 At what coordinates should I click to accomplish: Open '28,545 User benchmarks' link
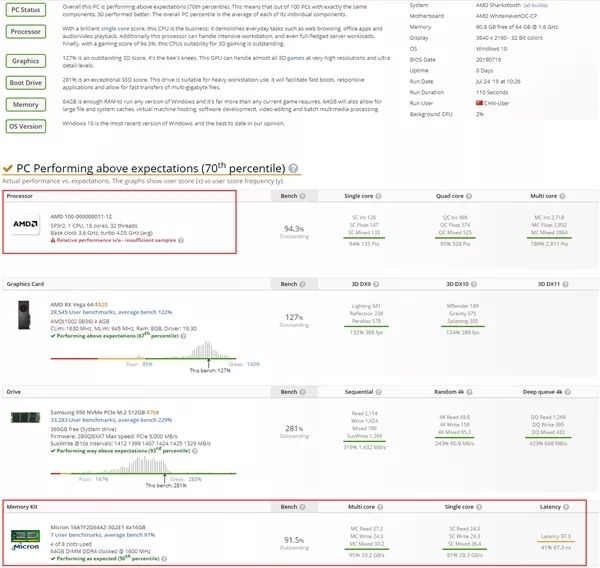111,312
